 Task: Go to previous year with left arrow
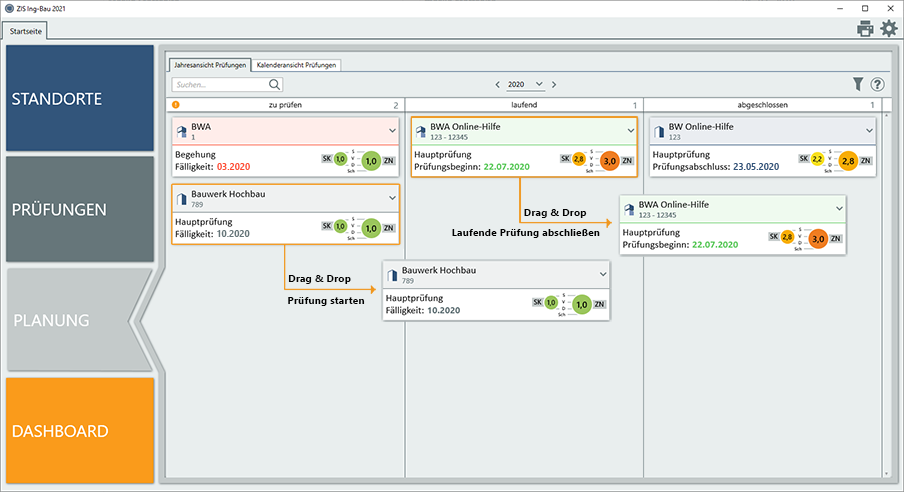[497, 85]
